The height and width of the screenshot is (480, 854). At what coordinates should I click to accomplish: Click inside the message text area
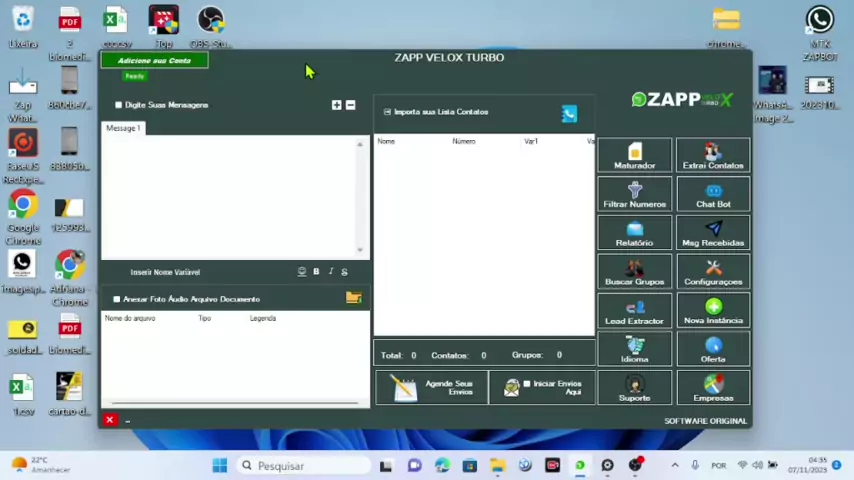pos(230,195)
